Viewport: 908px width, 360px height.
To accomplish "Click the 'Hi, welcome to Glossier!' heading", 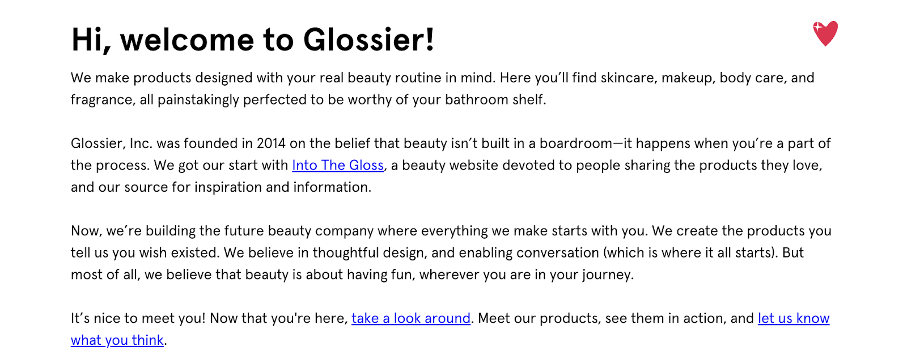I will [x=252, y=40].
